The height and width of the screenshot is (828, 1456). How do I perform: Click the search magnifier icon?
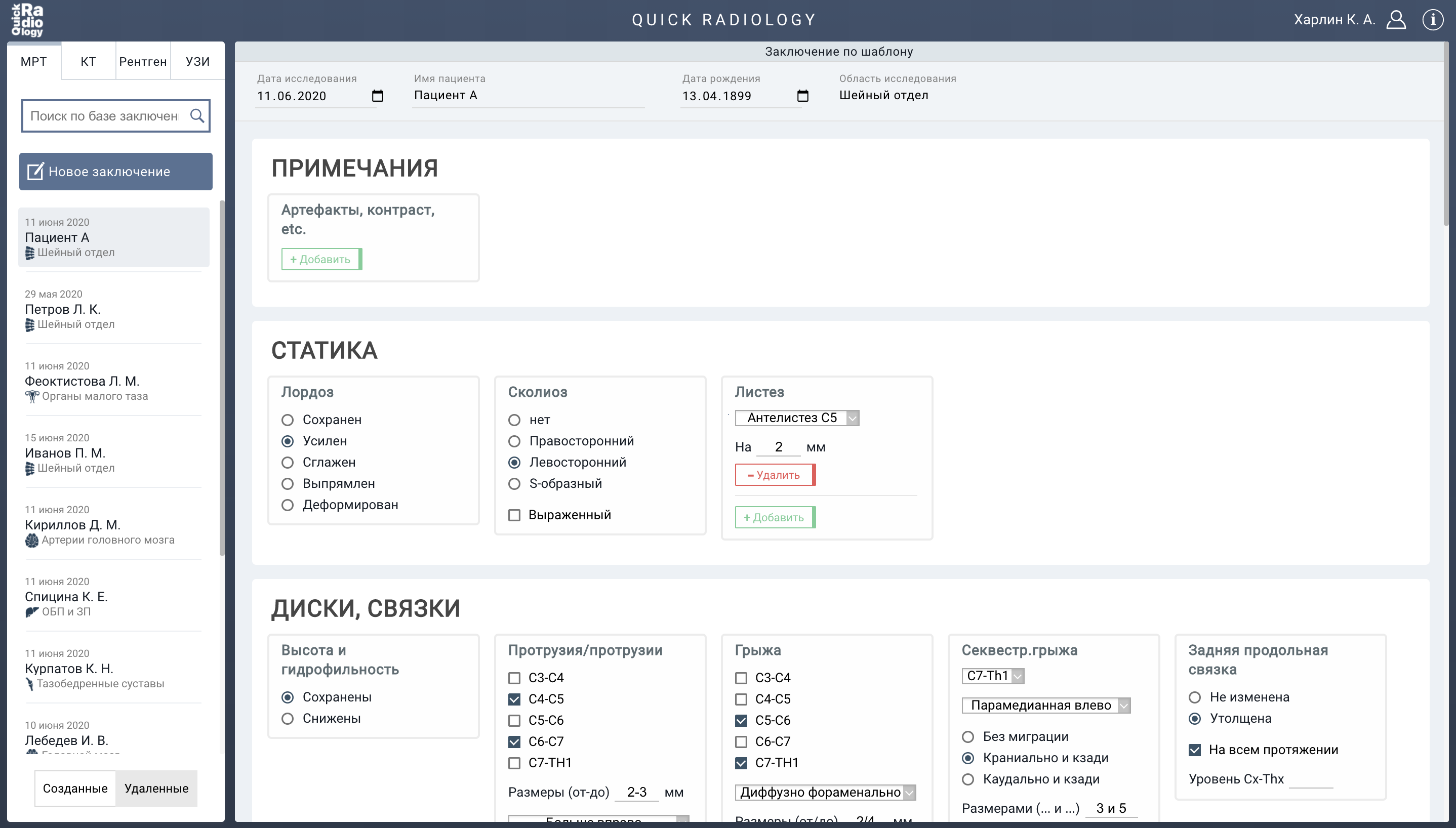pos(197,116)
